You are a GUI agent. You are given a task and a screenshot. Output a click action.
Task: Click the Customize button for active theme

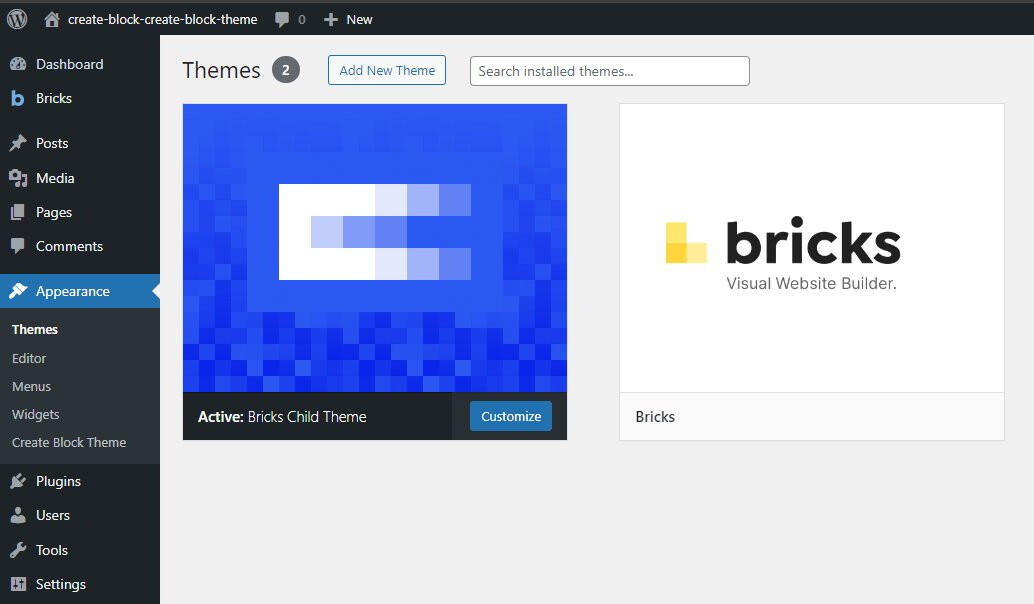(511, 416)
